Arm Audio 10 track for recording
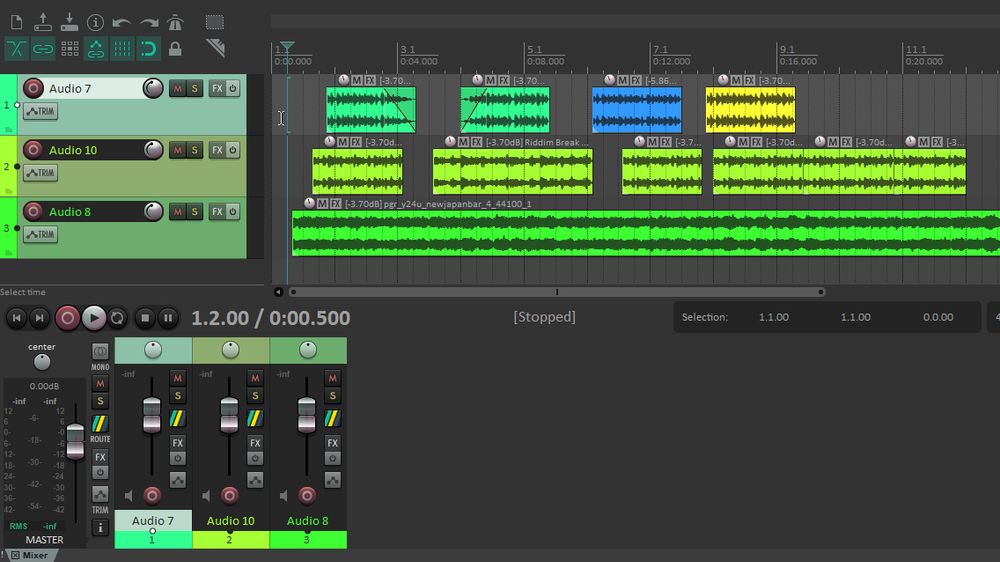 coord(33,150)
